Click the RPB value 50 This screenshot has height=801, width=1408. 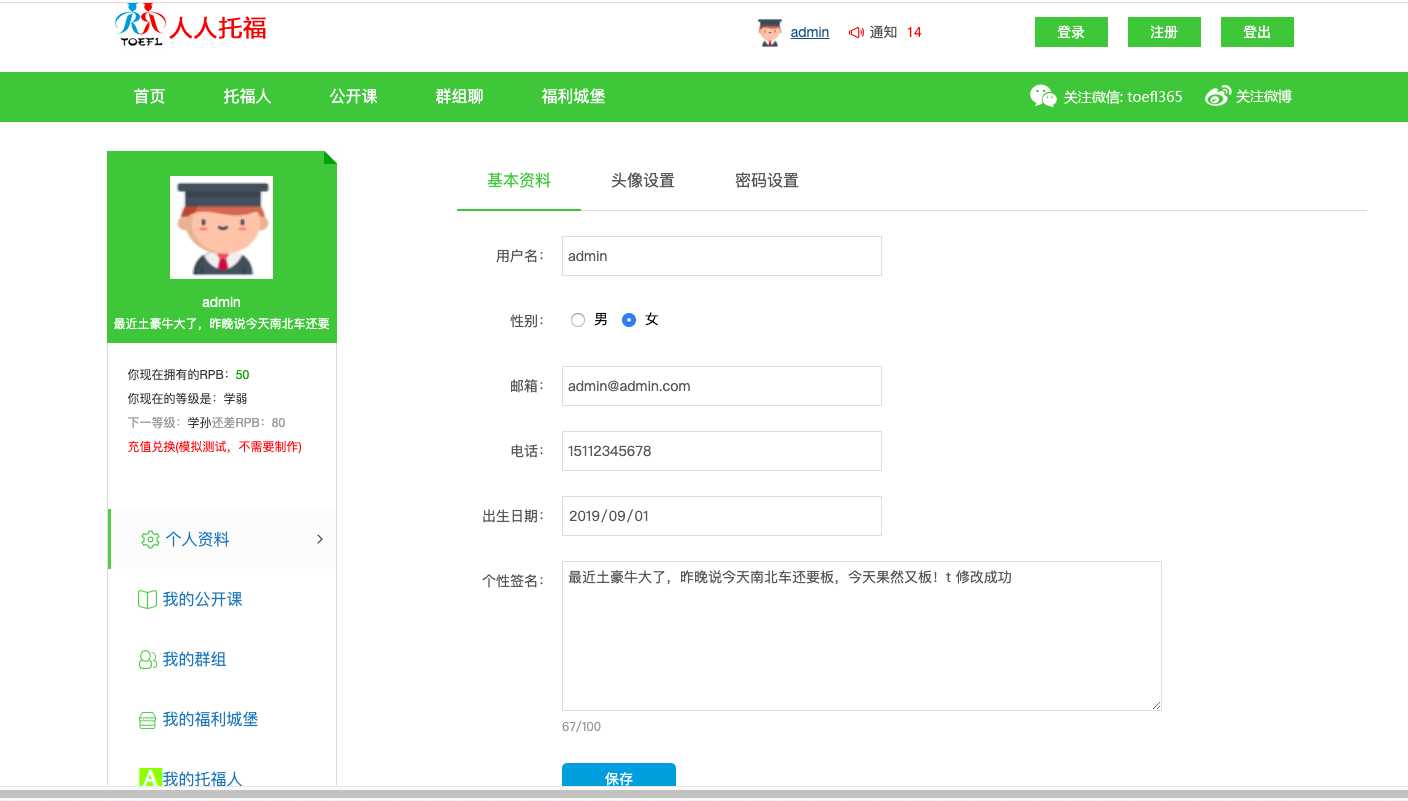[242, 375]
